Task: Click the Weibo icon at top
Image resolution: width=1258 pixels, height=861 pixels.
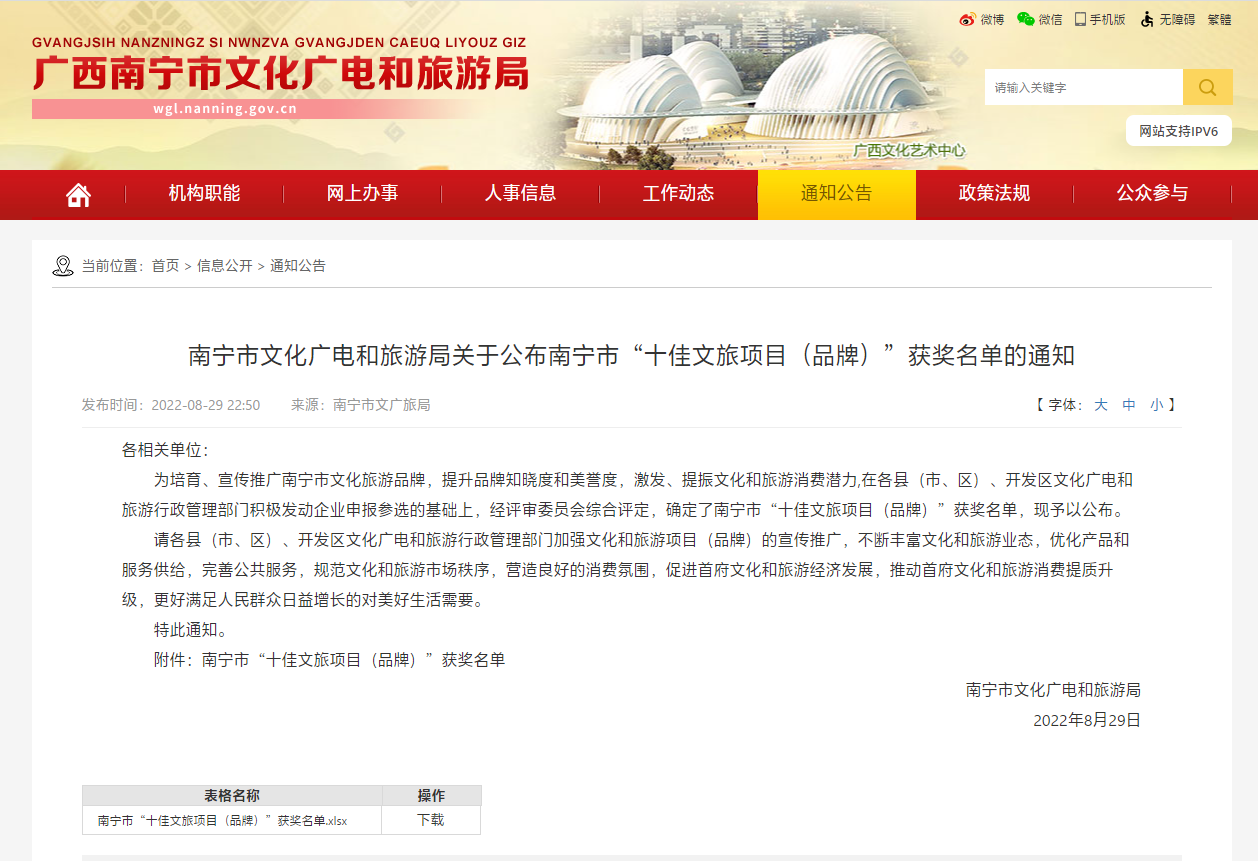Action: (x=967, y=19)
